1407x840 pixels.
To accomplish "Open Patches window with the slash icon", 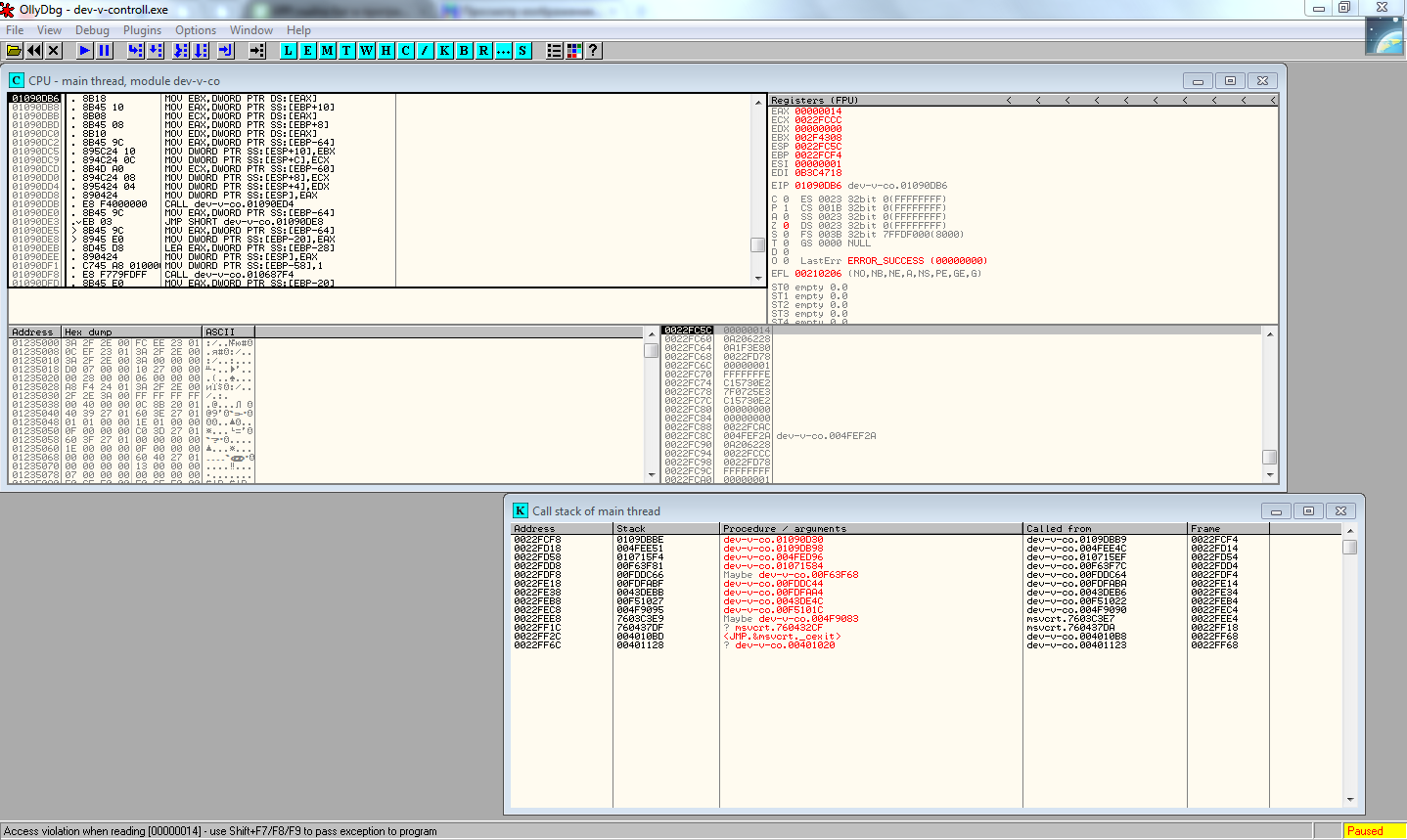I will (426, 50).
